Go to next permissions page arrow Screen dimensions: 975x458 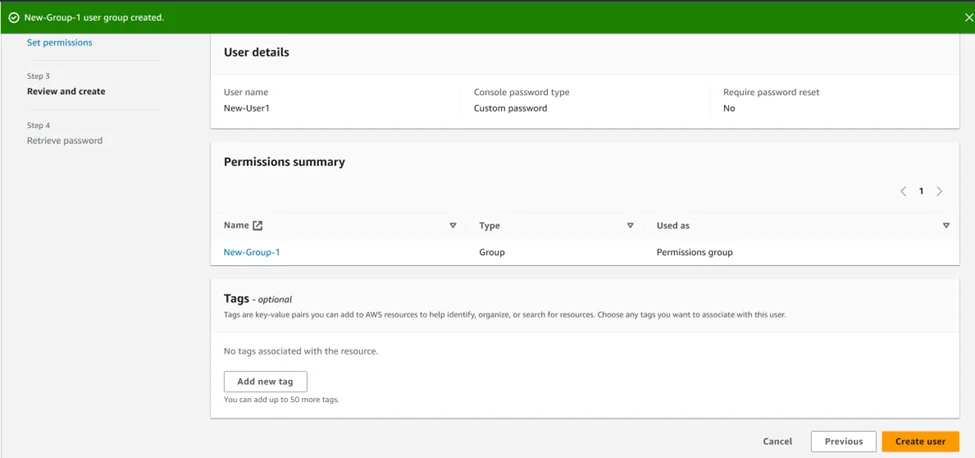939,191
